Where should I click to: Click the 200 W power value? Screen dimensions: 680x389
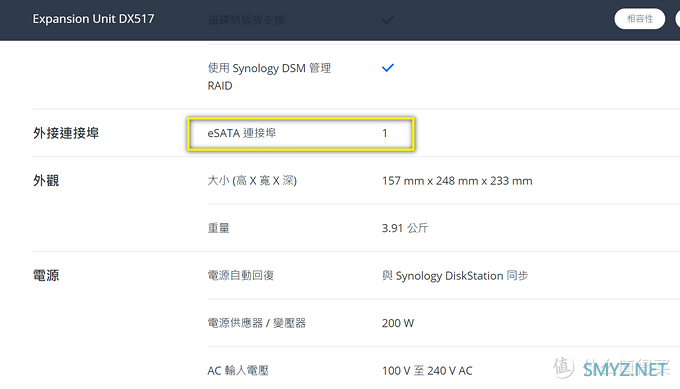click(x=398, y=323)
